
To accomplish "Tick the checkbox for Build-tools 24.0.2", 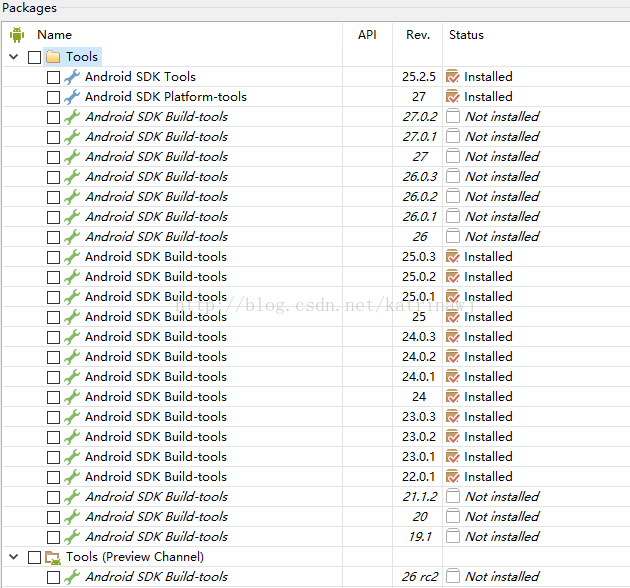I will (53, 357).
